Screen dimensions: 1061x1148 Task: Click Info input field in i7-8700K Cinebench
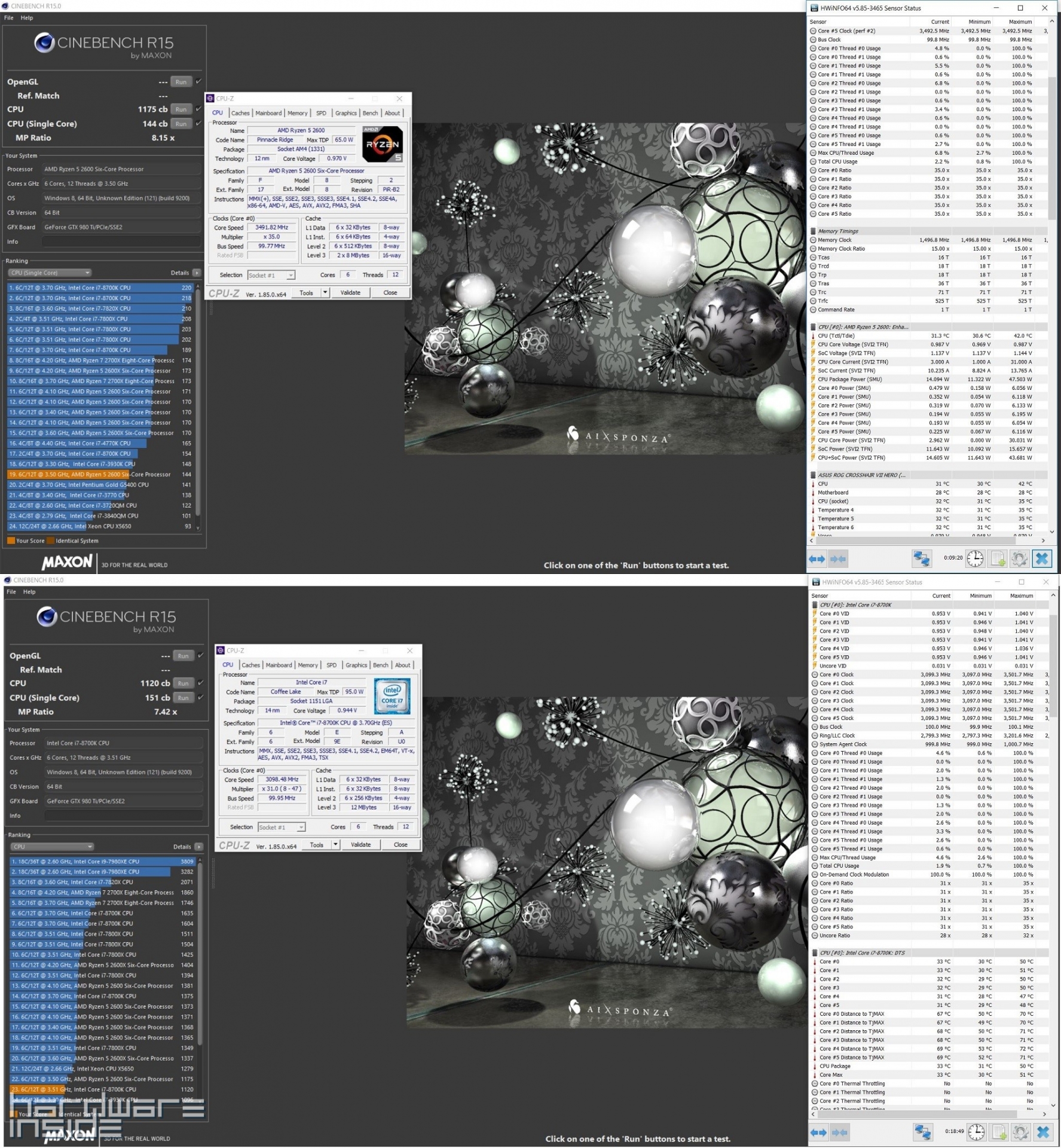tap(124, 816)
